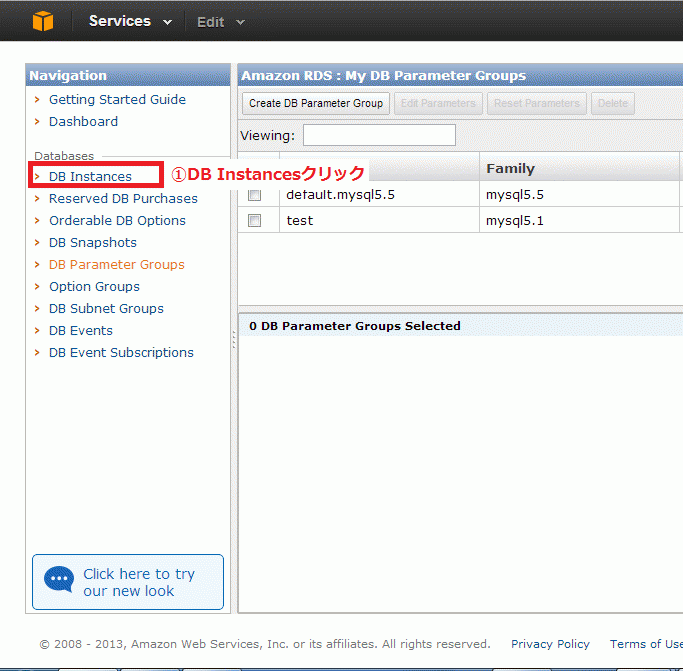Screen dimensions: 683x671
Task: Open DB Event Subscriptions page
Action: coord(121,352)
